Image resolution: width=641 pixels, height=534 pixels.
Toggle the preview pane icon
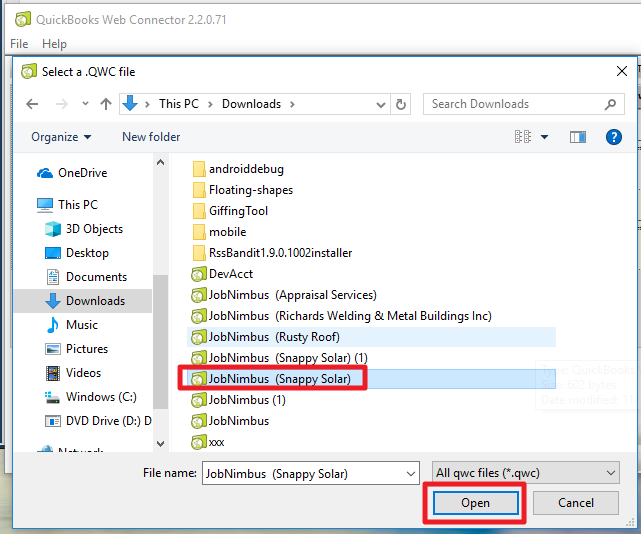coord(578,137)
